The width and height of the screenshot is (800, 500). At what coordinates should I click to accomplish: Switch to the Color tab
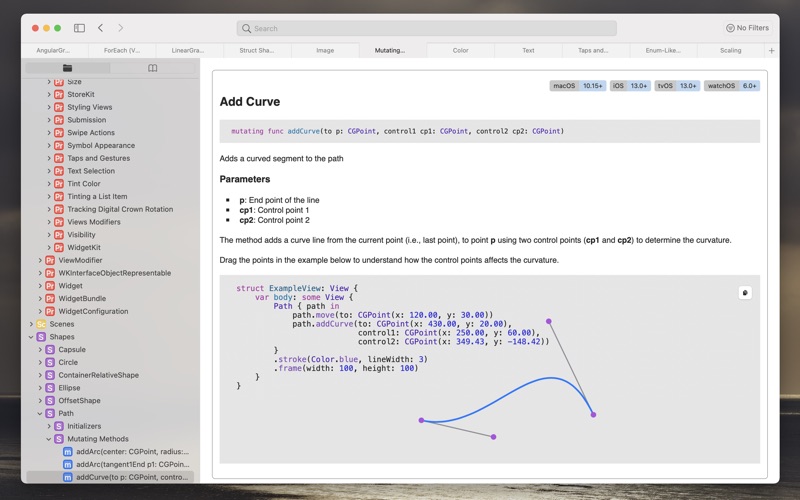460,50
